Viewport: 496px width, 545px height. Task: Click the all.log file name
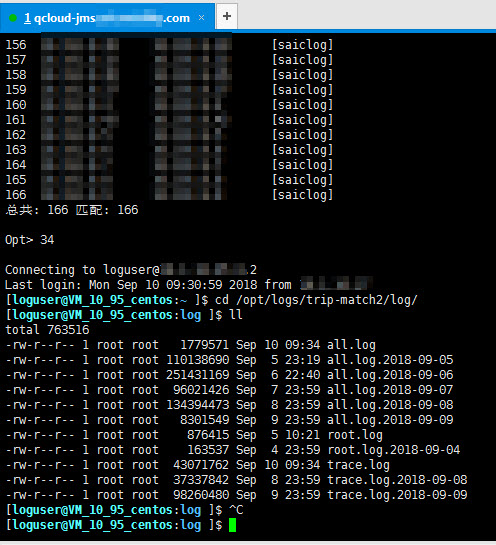351,345
